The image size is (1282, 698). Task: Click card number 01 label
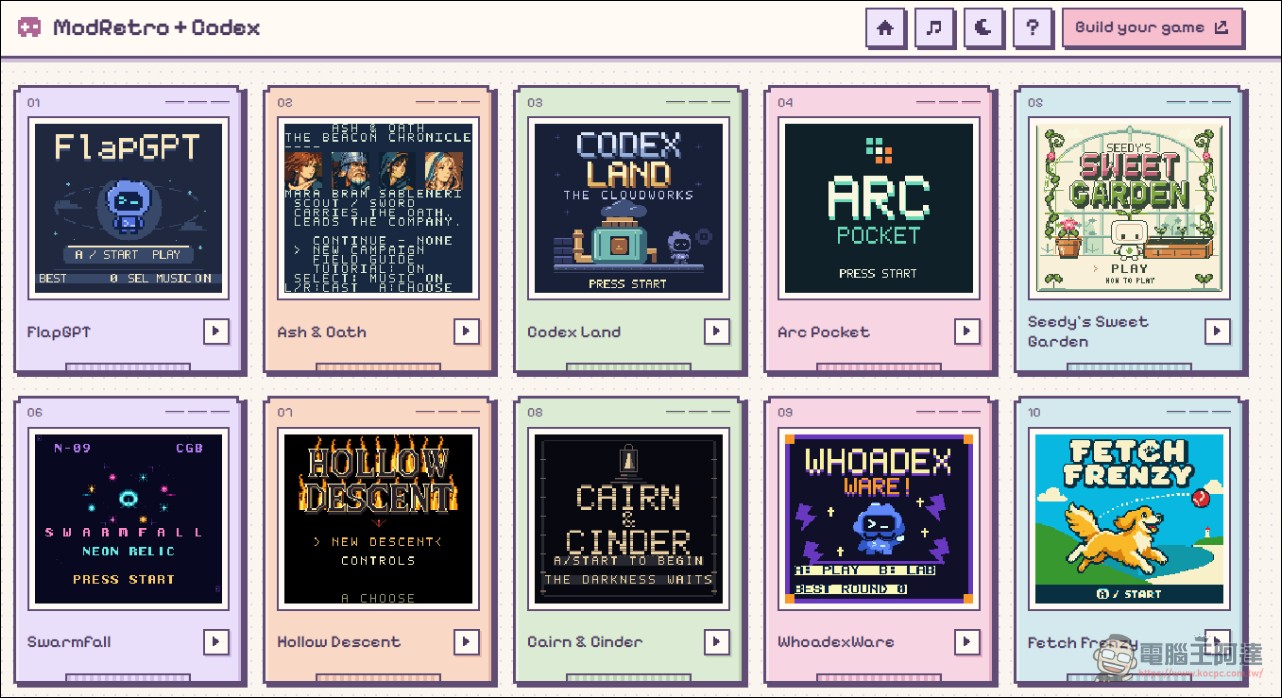tap(34, 103)
